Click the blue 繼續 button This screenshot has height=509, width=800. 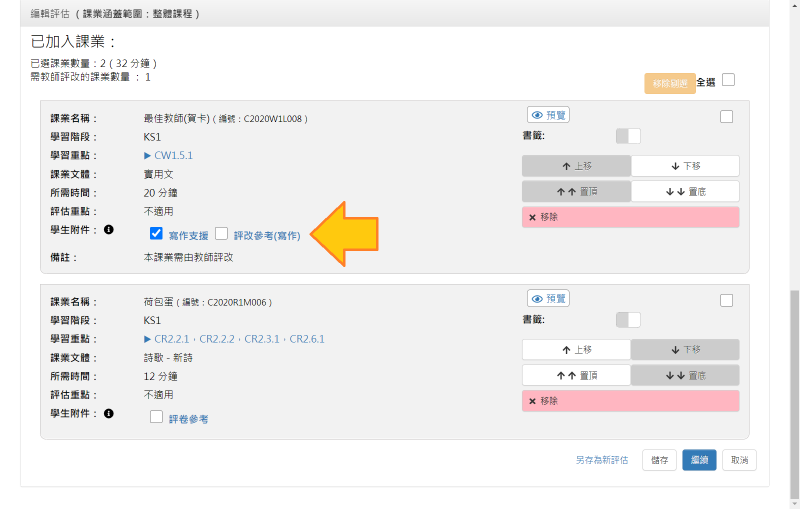tap(700, 460)
